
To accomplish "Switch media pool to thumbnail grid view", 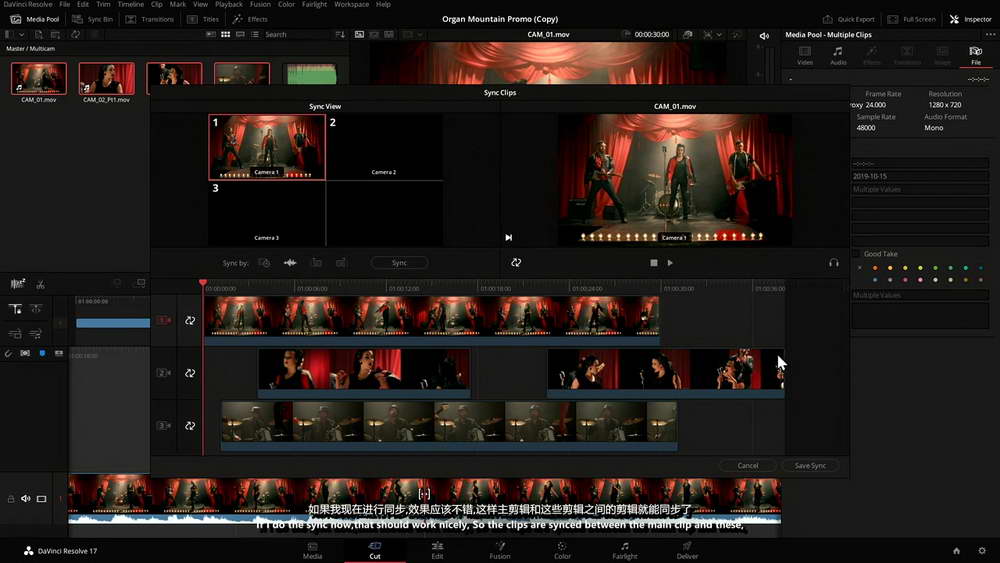I will click(x=225, y=34).
